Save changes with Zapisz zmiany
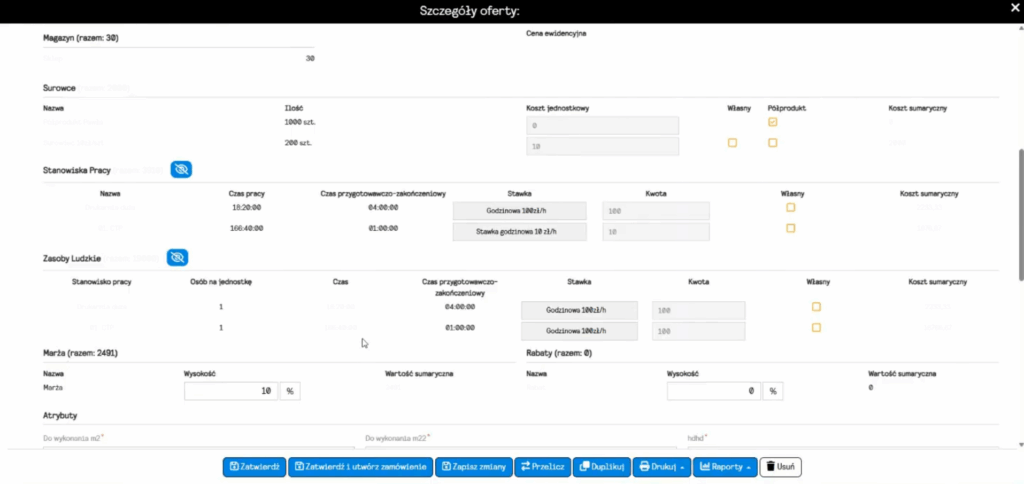 click(x=474, y=466)
